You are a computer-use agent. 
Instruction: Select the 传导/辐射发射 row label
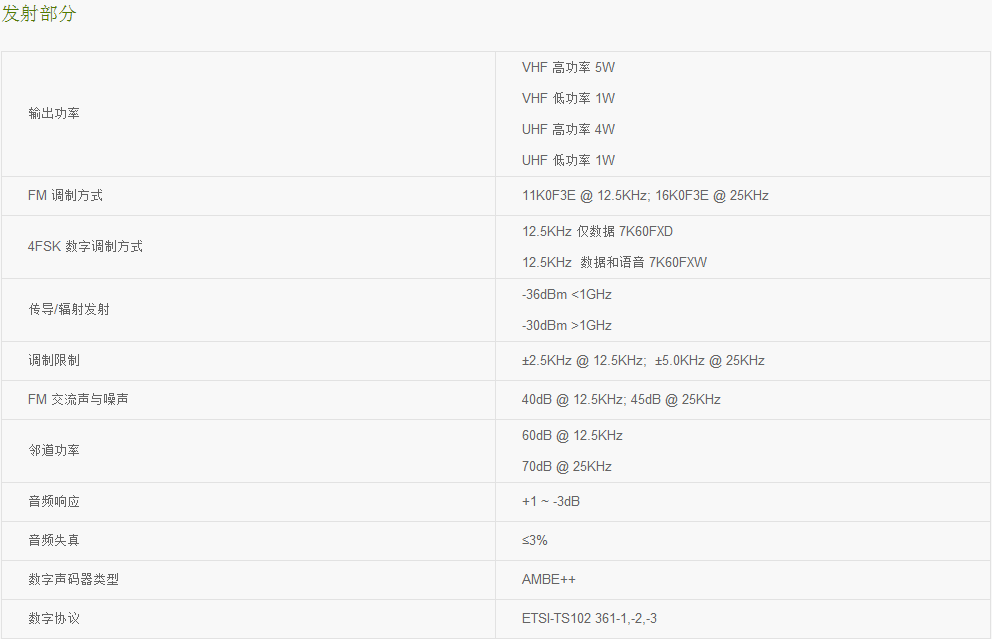69,309
